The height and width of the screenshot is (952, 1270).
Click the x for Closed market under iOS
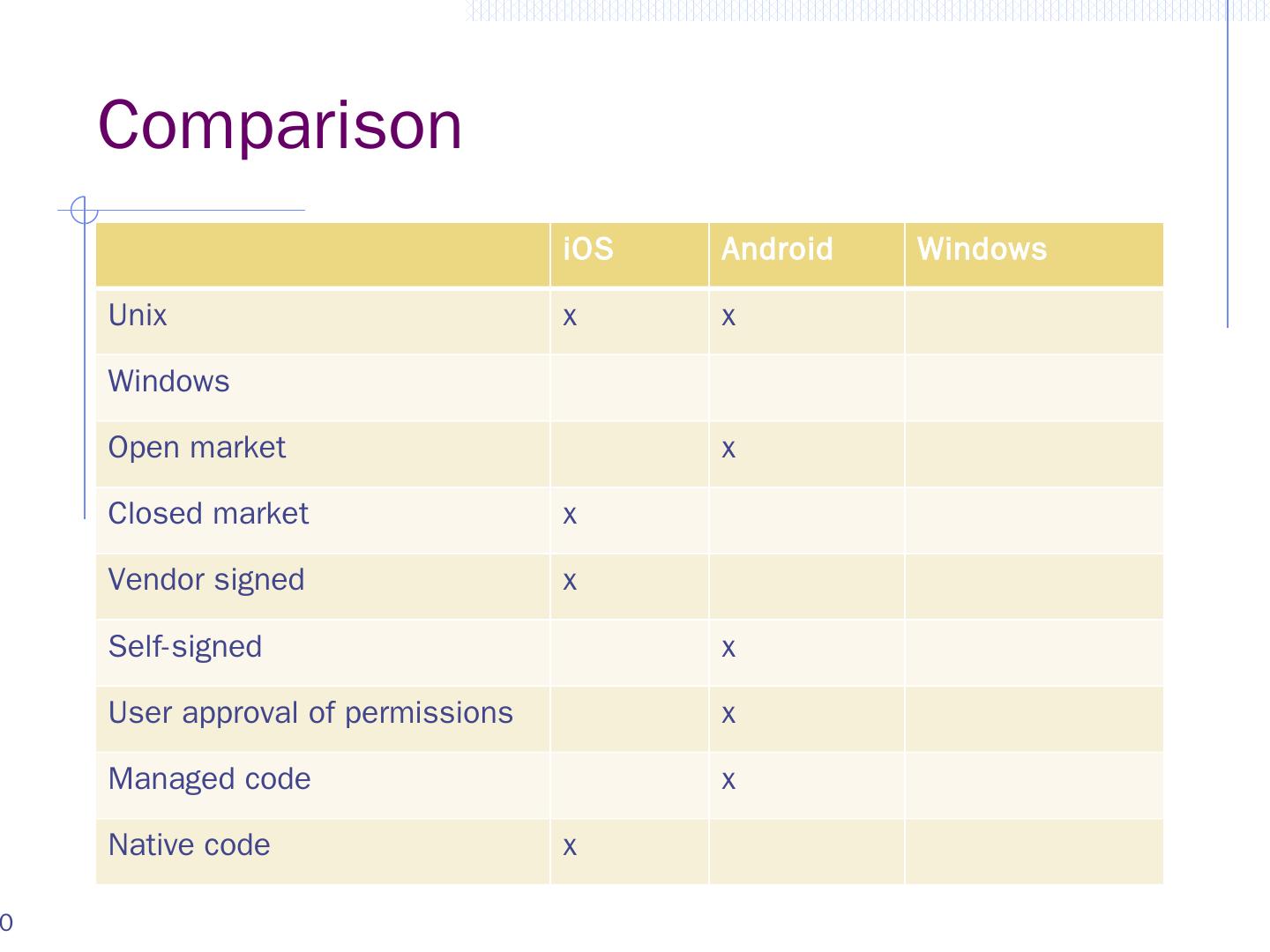coord(570,515)
